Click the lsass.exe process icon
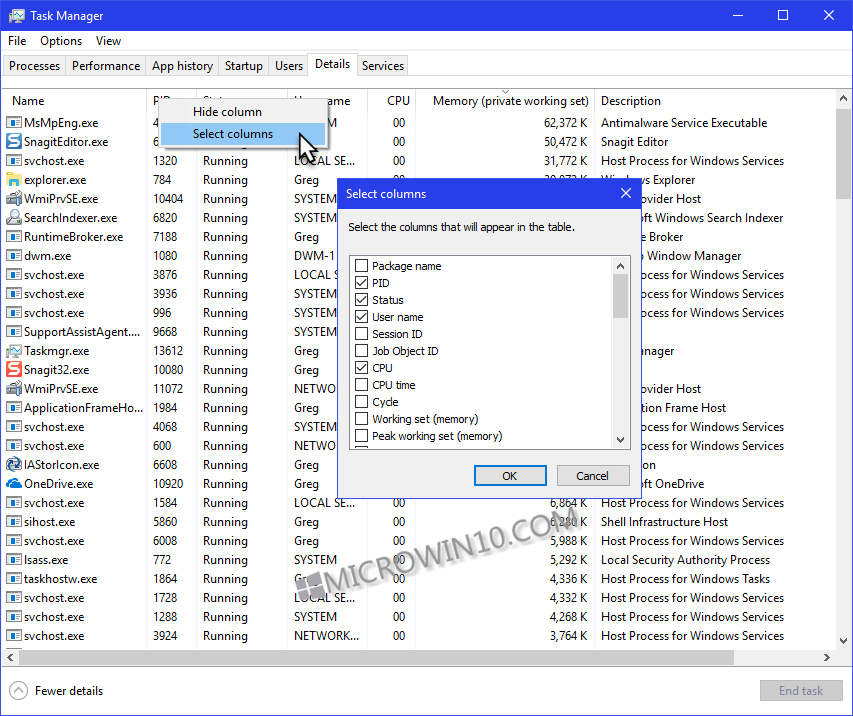Viewport: 853px width, 716px height. click(x=14, y=560)
